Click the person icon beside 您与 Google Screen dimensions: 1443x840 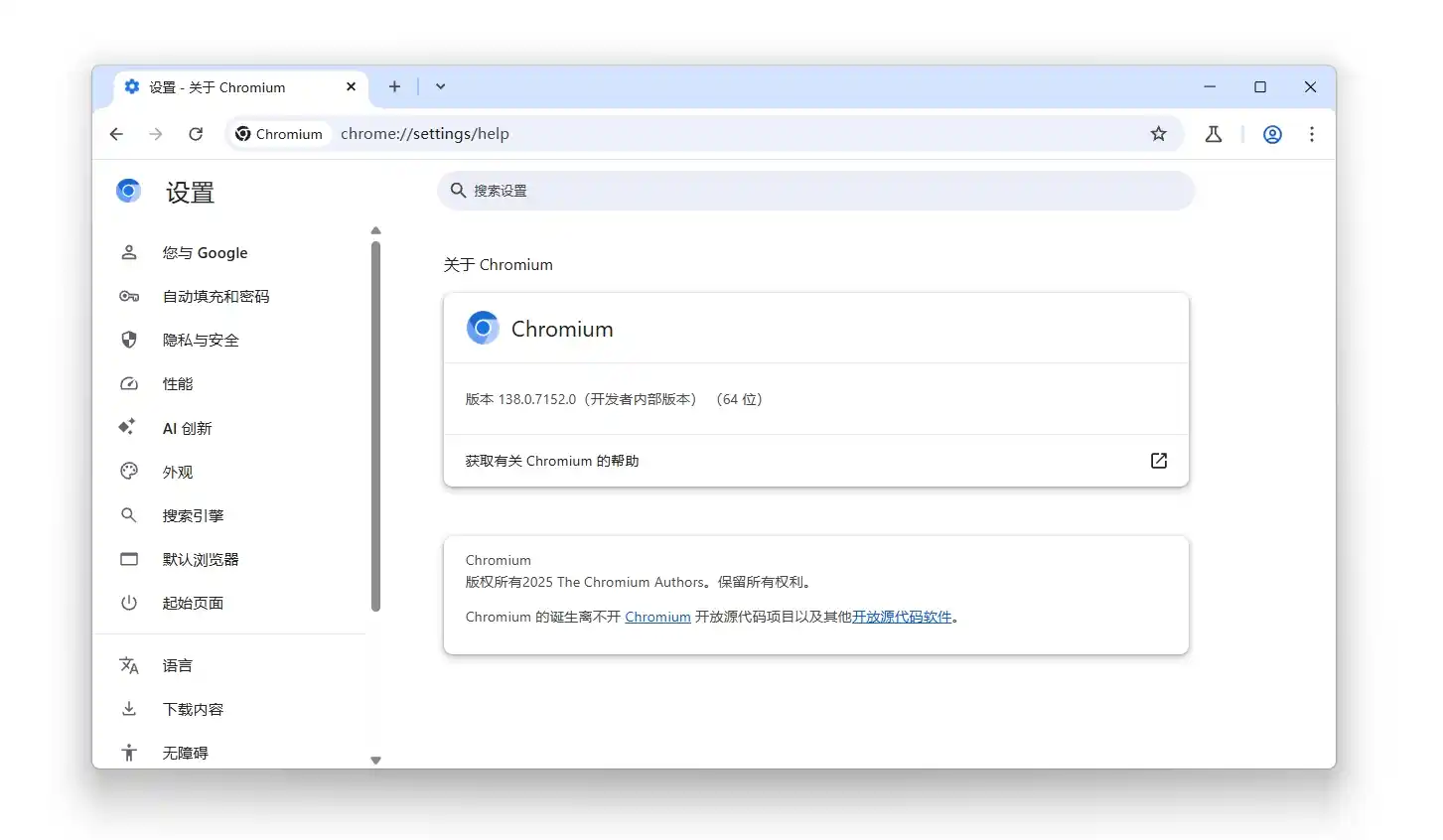(129, 252)
